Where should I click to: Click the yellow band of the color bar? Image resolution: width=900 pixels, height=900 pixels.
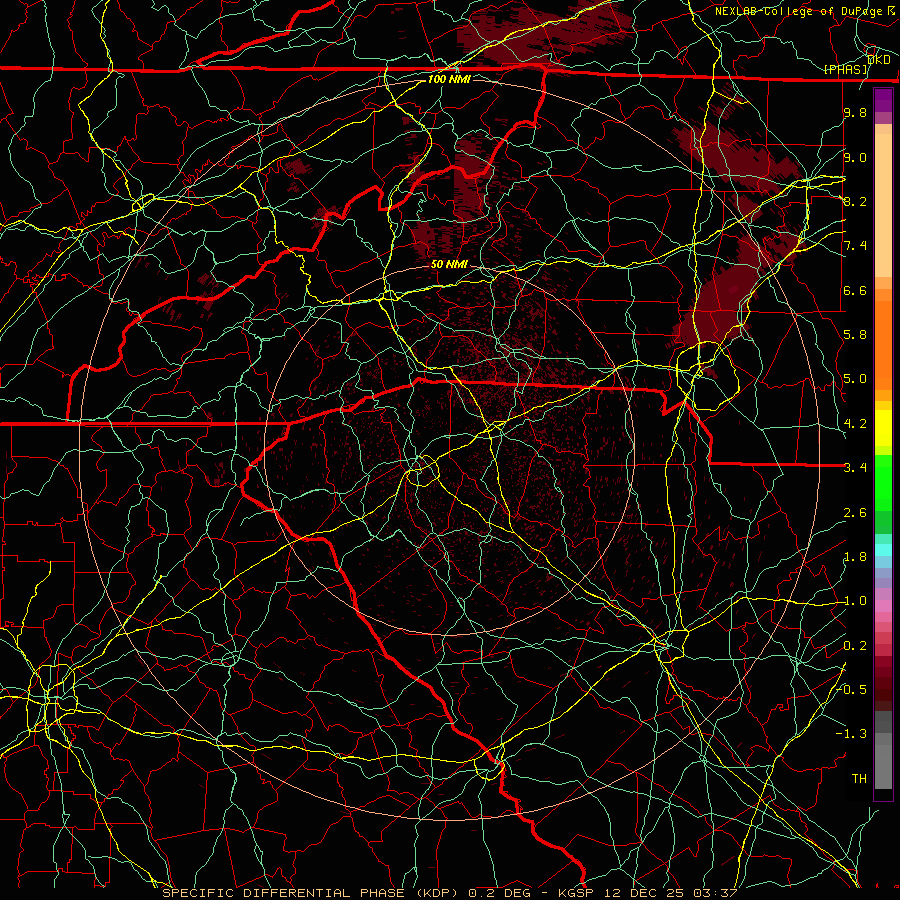pos(883,428)
